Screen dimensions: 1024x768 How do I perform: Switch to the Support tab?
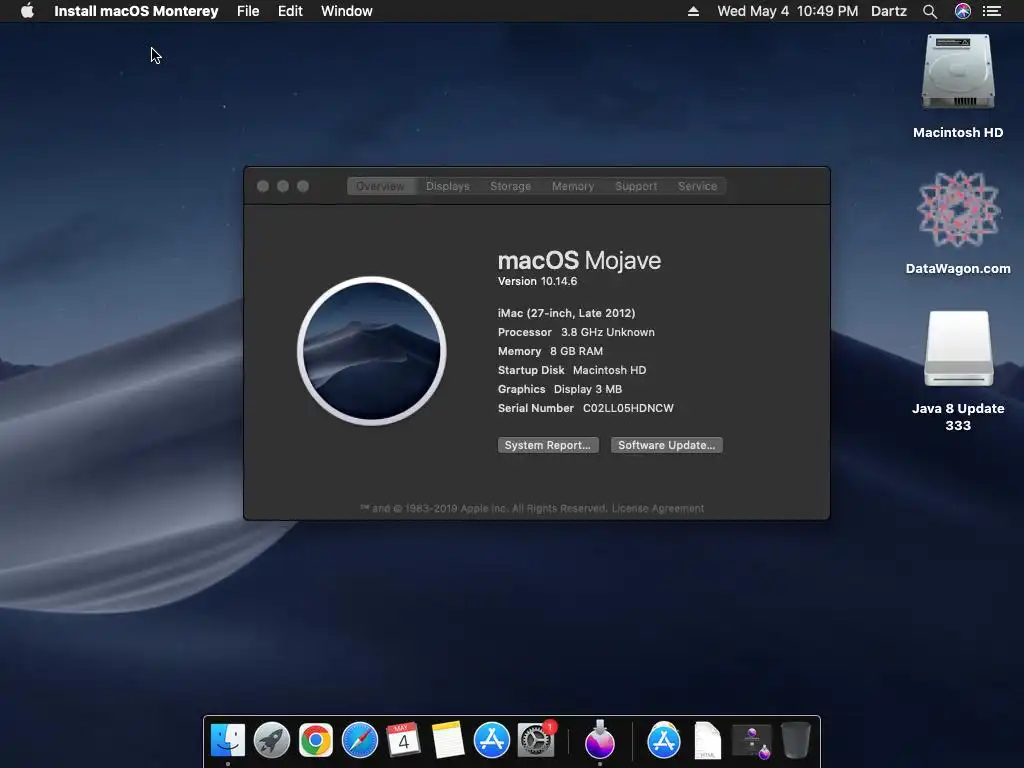(x=636, y=186)
